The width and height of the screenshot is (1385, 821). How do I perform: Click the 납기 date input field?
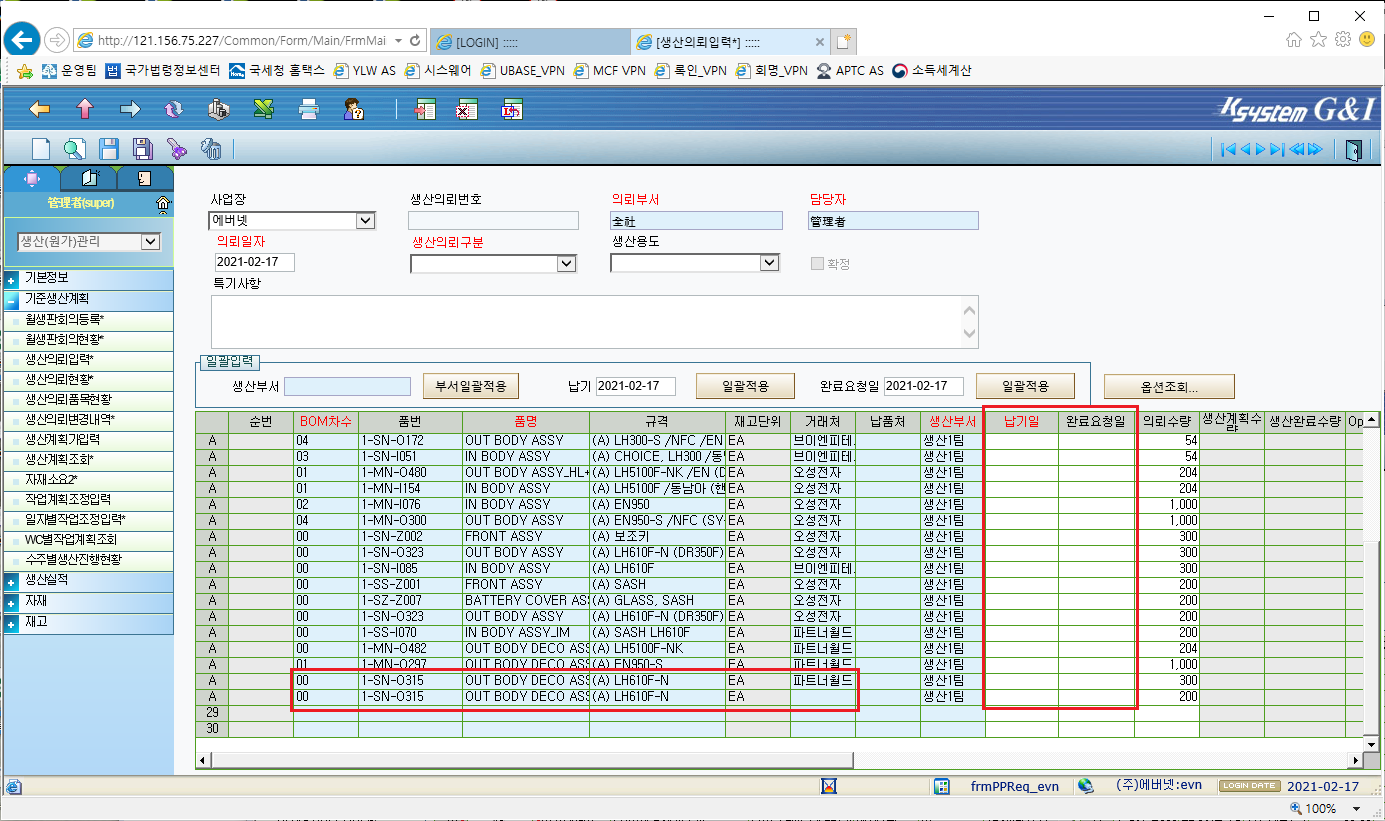636,386
